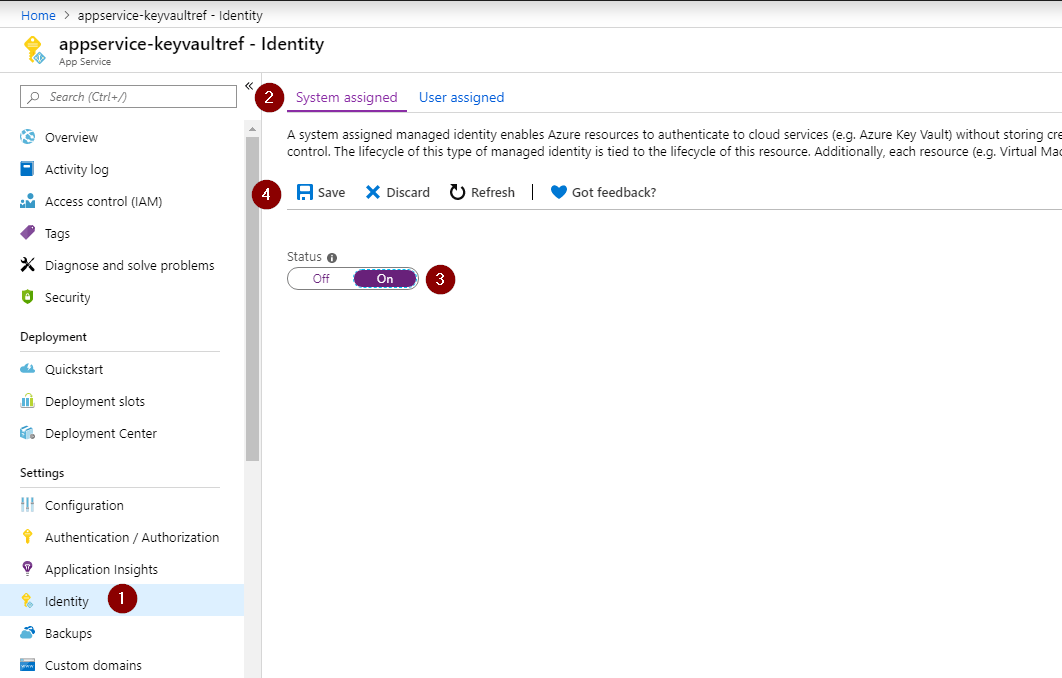Click the sidebar scrollbar up arrow

[252, 129]
